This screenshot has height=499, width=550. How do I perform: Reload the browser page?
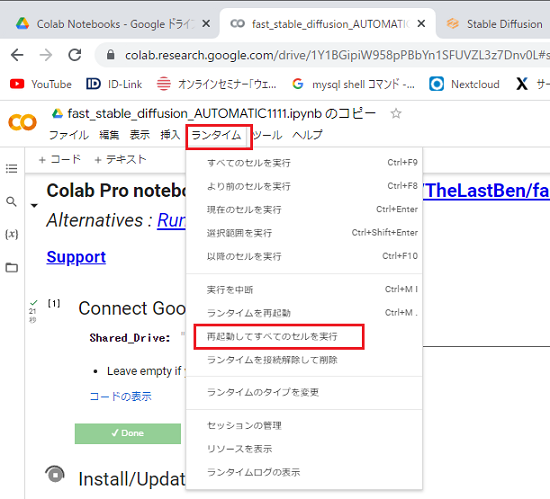point(75,55)
